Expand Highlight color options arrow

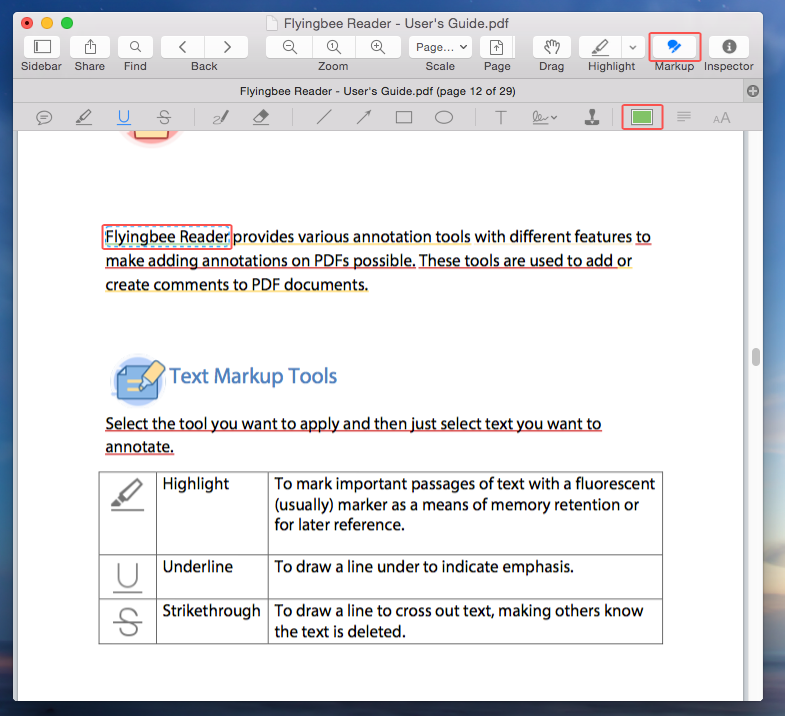point(633,47)
